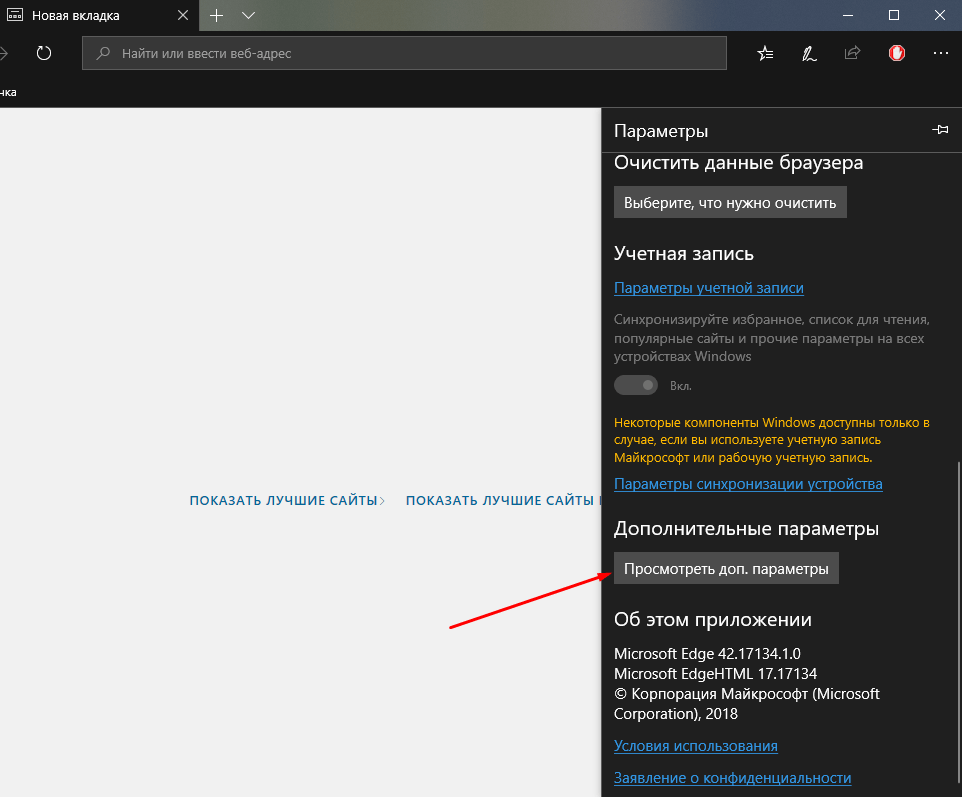Image resolution: width=962 pixels, height=797 pixels.
Task: Open Условия использования link
Action: (696, 746)
